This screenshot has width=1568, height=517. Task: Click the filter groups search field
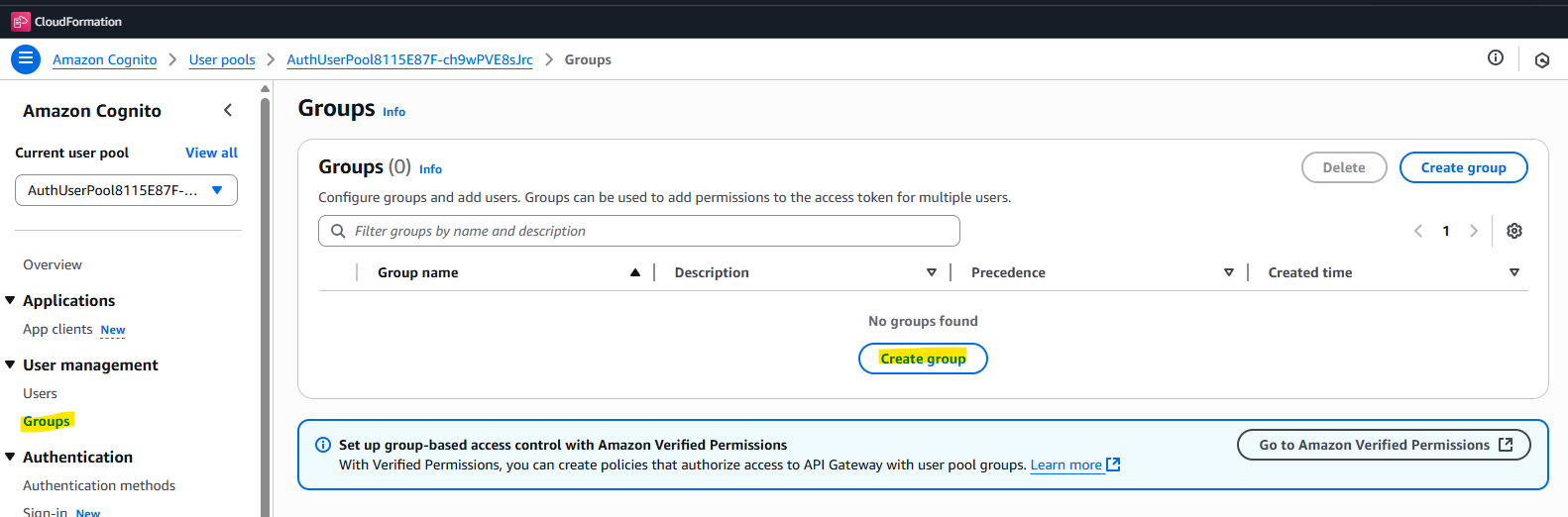tap(639, 231)
